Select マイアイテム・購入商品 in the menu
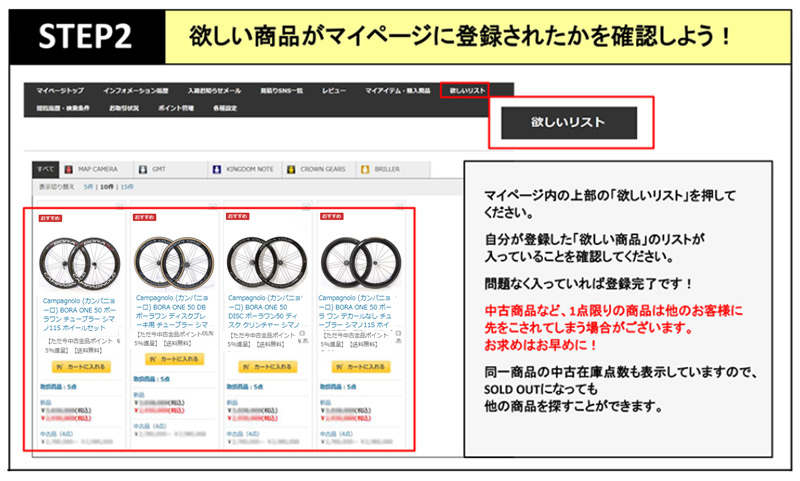The width and height of the screenshot is (800, 481). coord(397,90)
